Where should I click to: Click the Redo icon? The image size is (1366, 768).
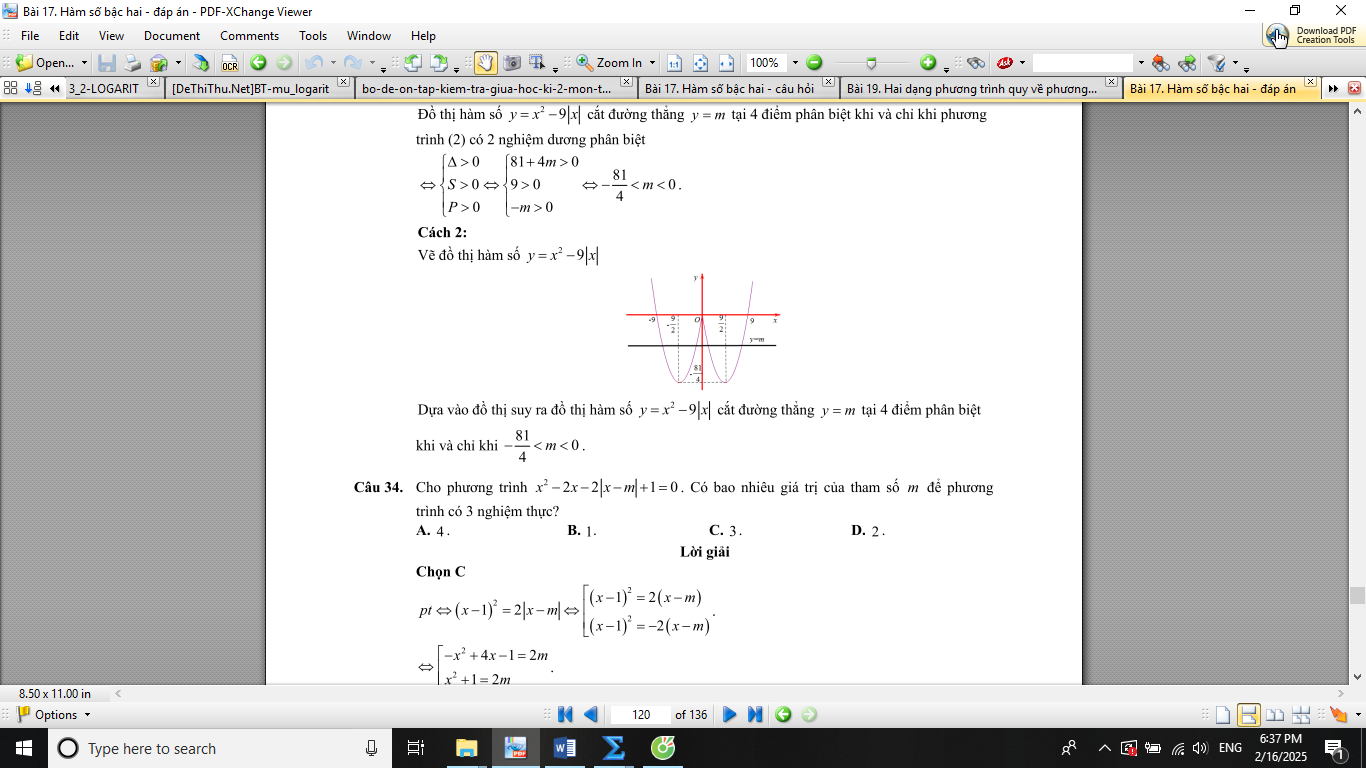353,63
